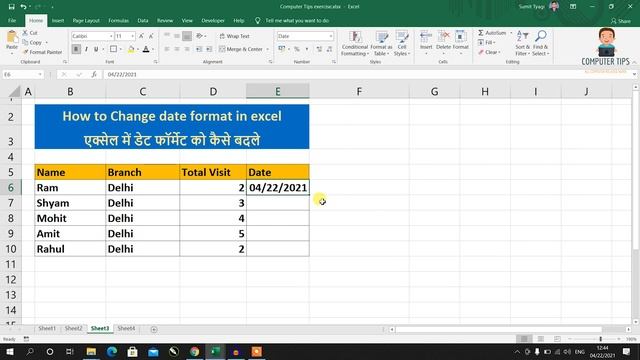The width and height of the screenshot is (640, 360).
Task: Open Find & Select magnifier
Action: click(541, 43)
